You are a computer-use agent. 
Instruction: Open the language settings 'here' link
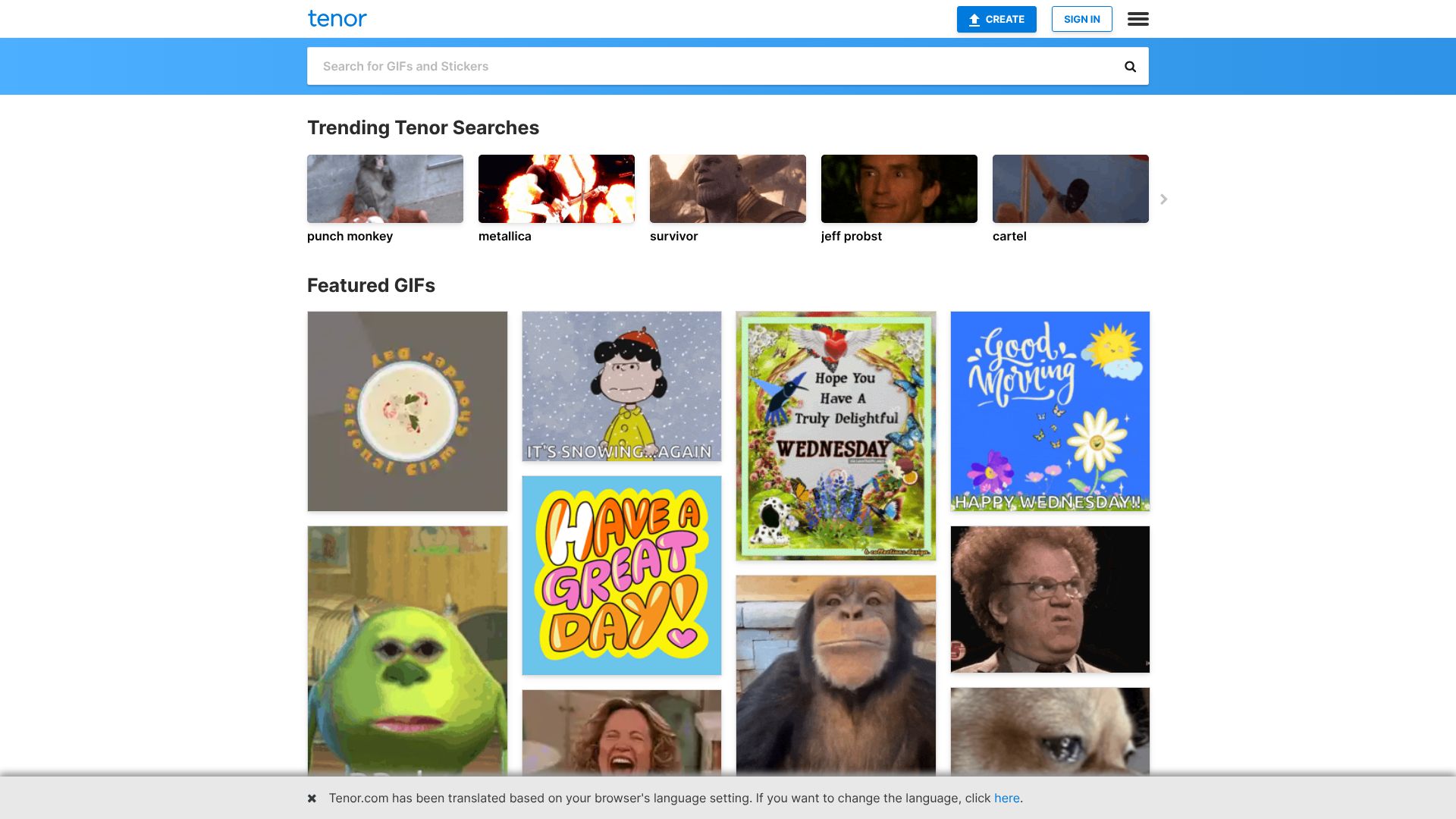tap(1006, 799)
